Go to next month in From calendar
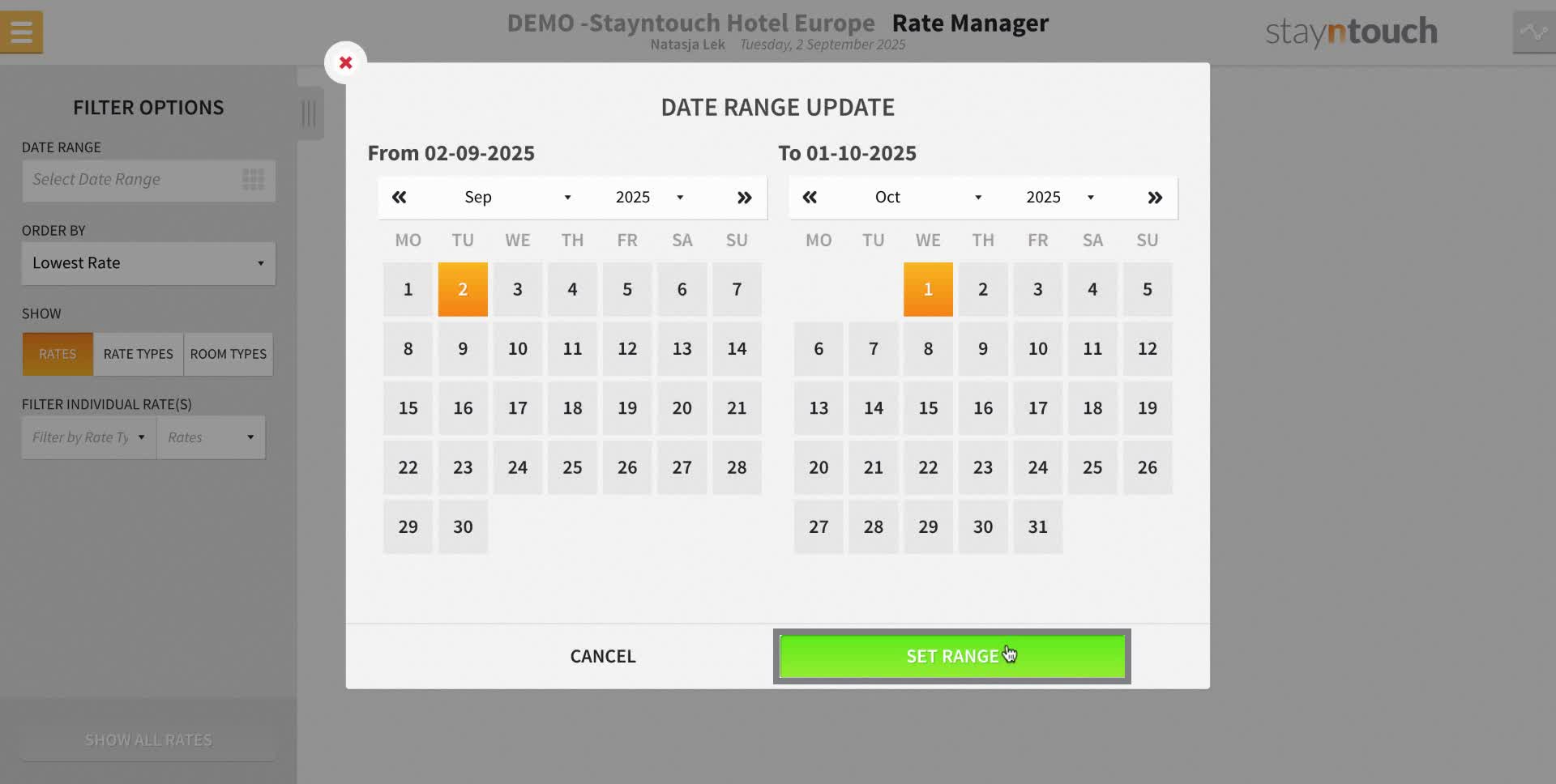This screenshot has width=1556, height=784. click(x=744, y=197)
